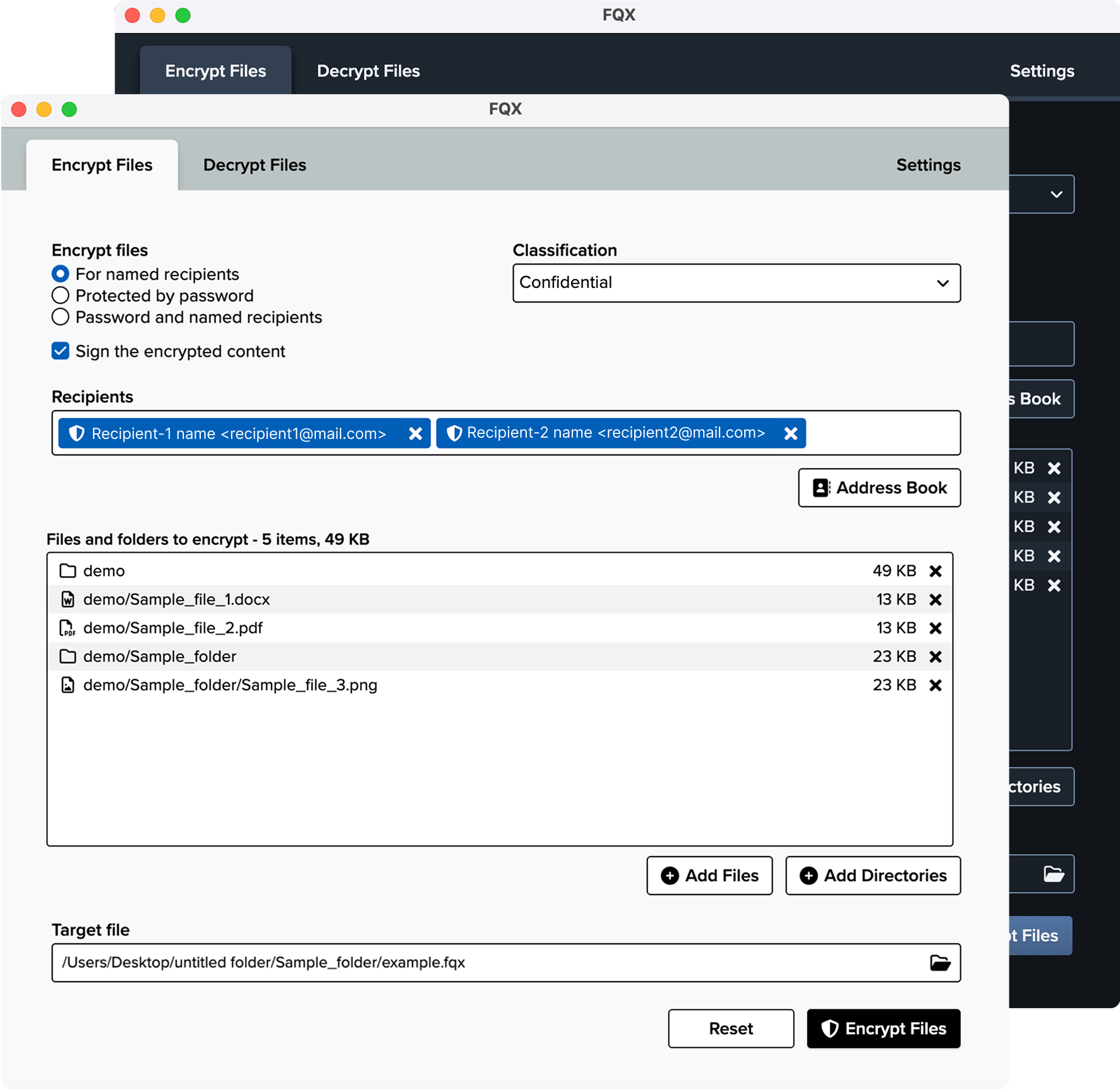Click the PDF icon beside Sample_file_2.pdf
1120x1089 pixels.
[x=68, y=627]
